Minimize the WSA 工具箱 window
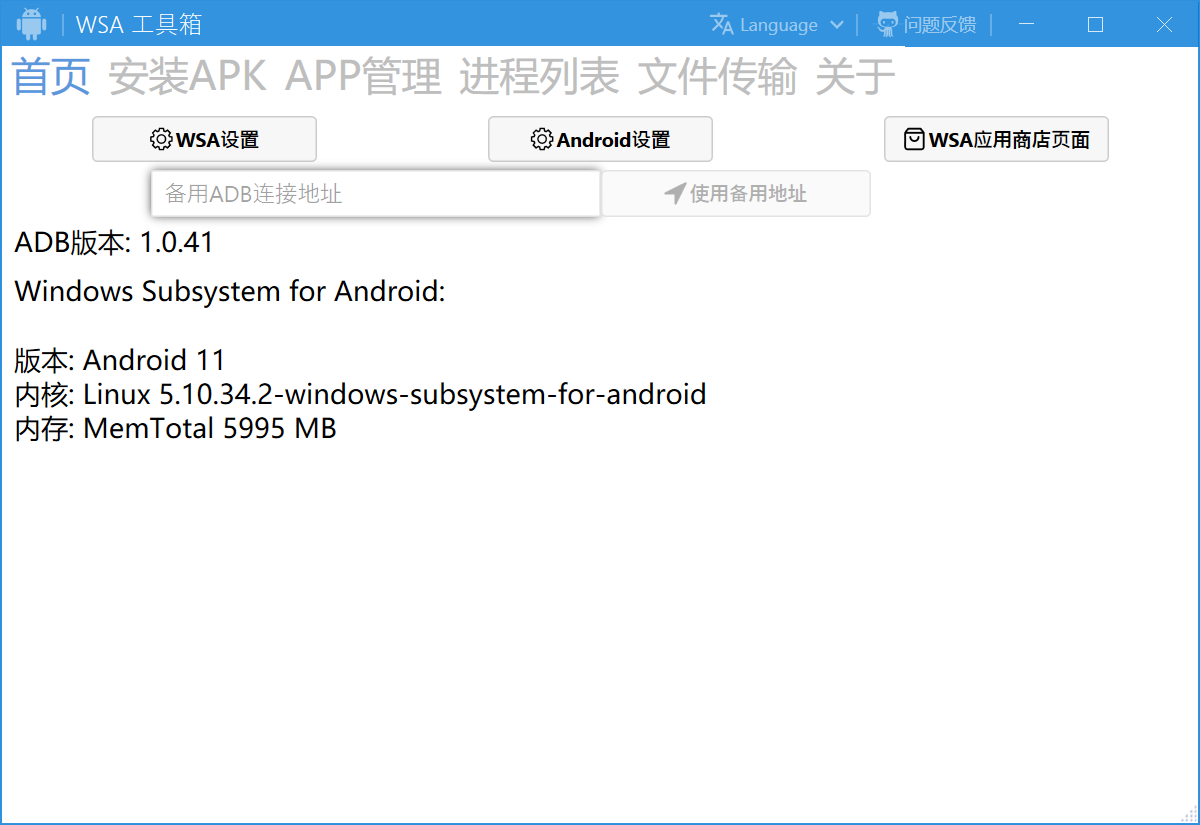 click(1027, 24)
